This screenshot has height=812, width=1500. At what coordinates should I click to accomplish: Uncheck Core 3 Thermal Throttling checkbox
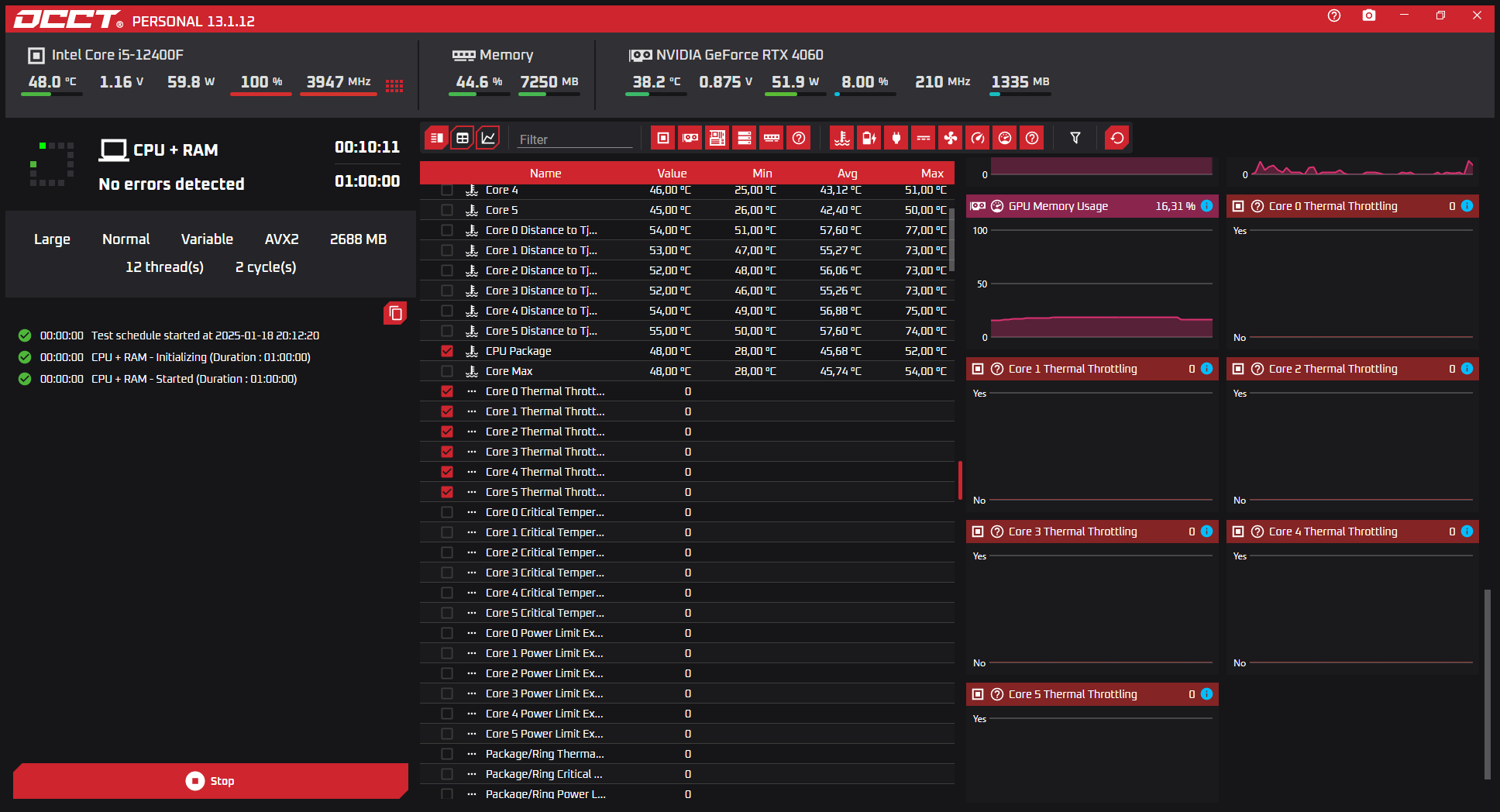[x=447, y=452]
